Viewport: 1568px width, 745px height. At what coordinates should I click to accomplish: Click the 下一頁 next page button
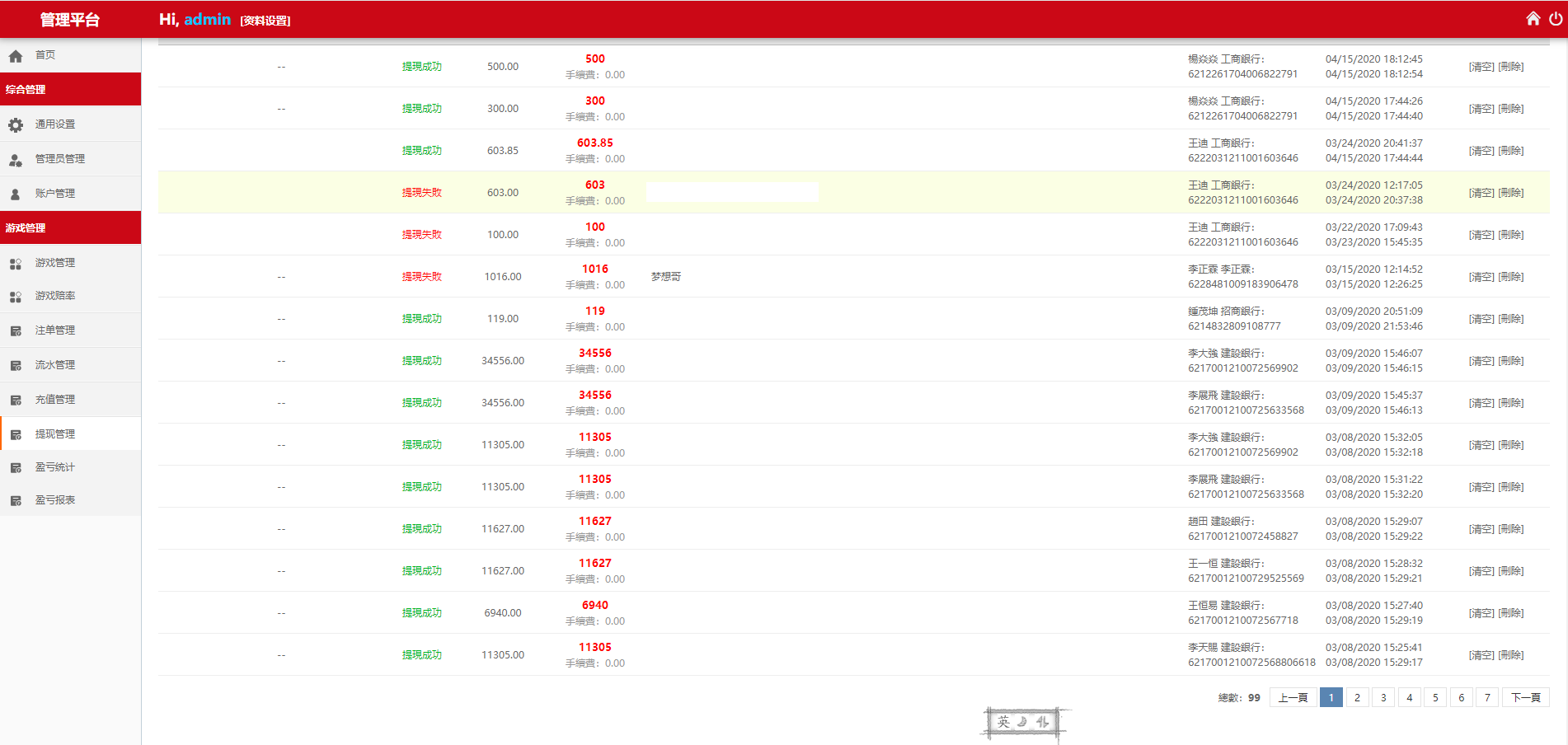click(1526, 697)
